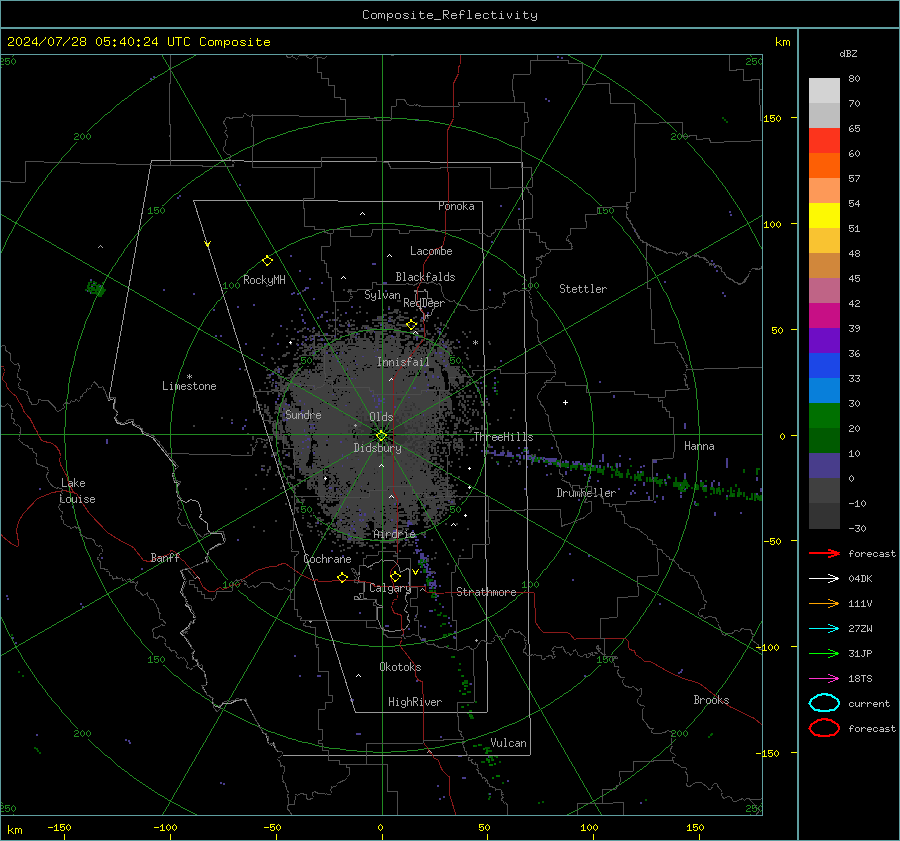This screenshot has width=900, height=841.
Task: Click the '-150' label on bottom axis
Action: pyautogui.click(x=59, y=827)
